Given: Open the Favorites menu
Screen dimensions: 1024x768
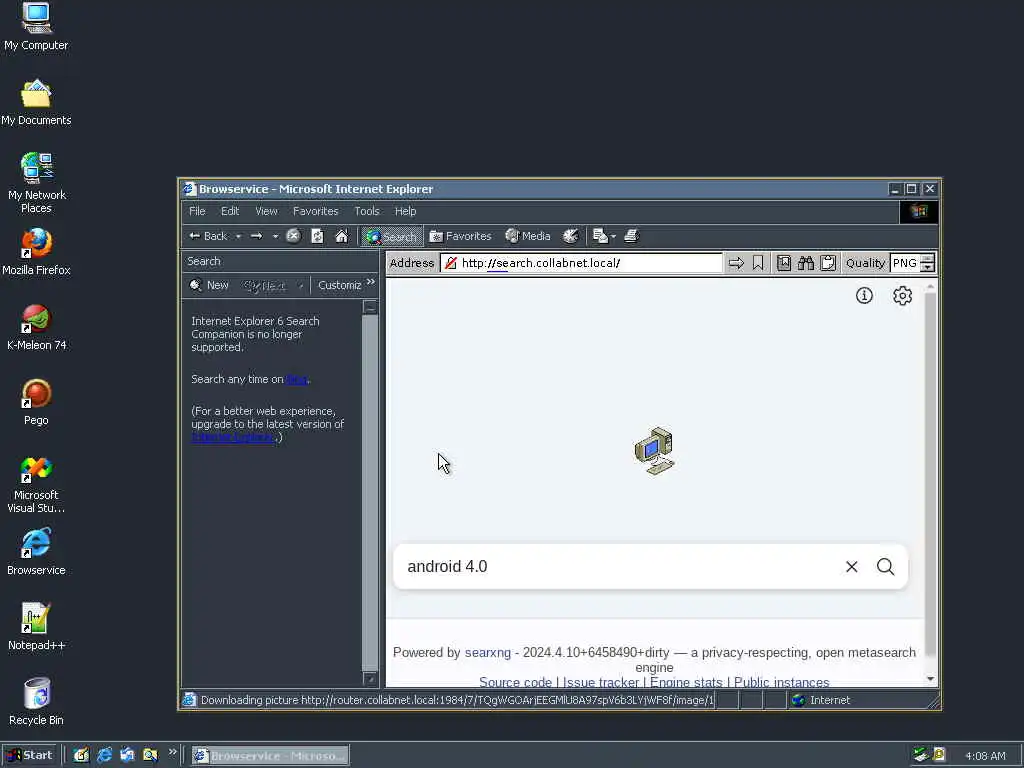Looking at the screenshot, I should (315, 211).
